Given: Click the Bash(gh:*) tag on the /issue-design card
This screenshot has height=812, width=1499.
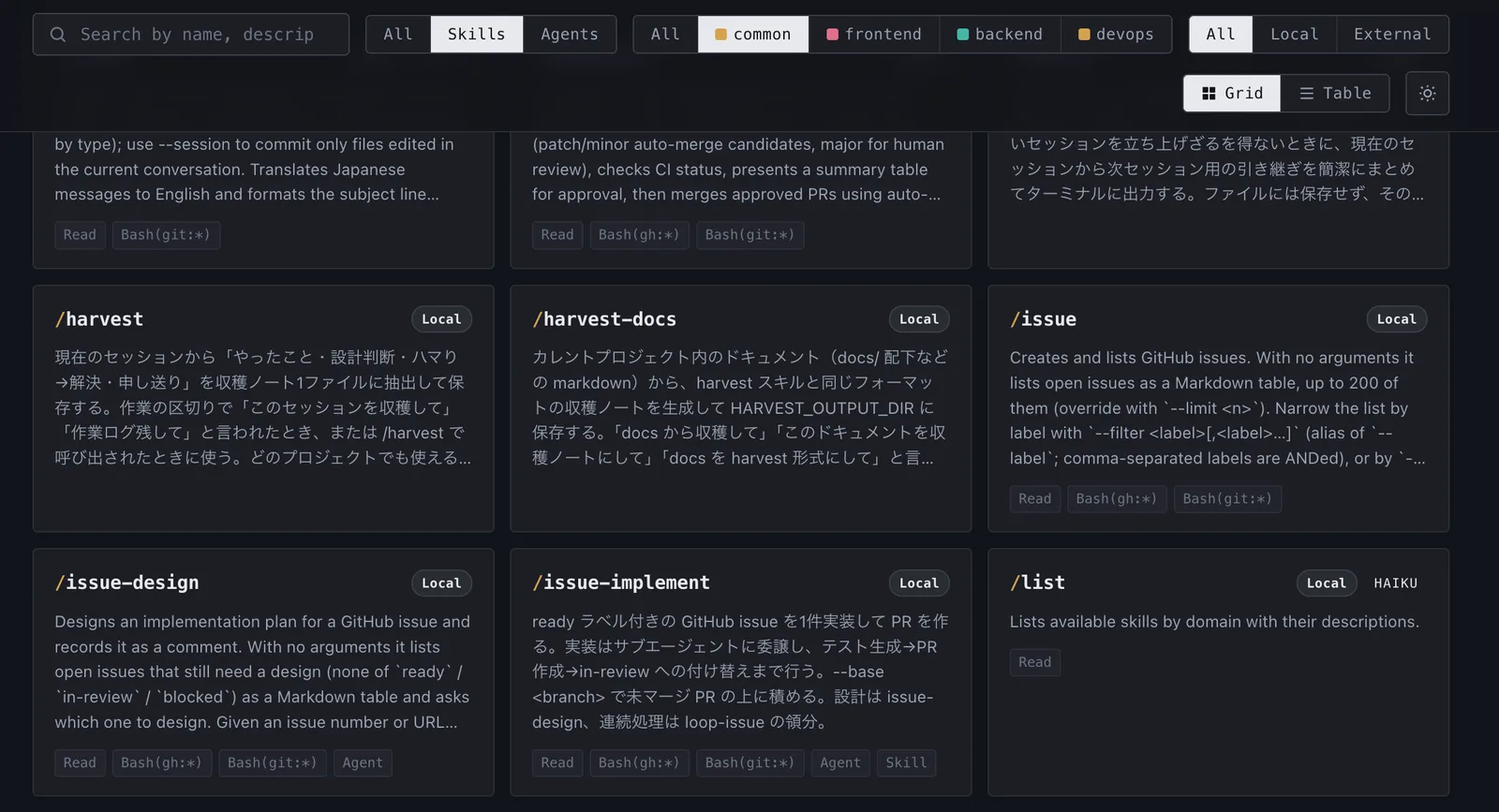Looking at the screenshot, I should [x=162, y=763].
